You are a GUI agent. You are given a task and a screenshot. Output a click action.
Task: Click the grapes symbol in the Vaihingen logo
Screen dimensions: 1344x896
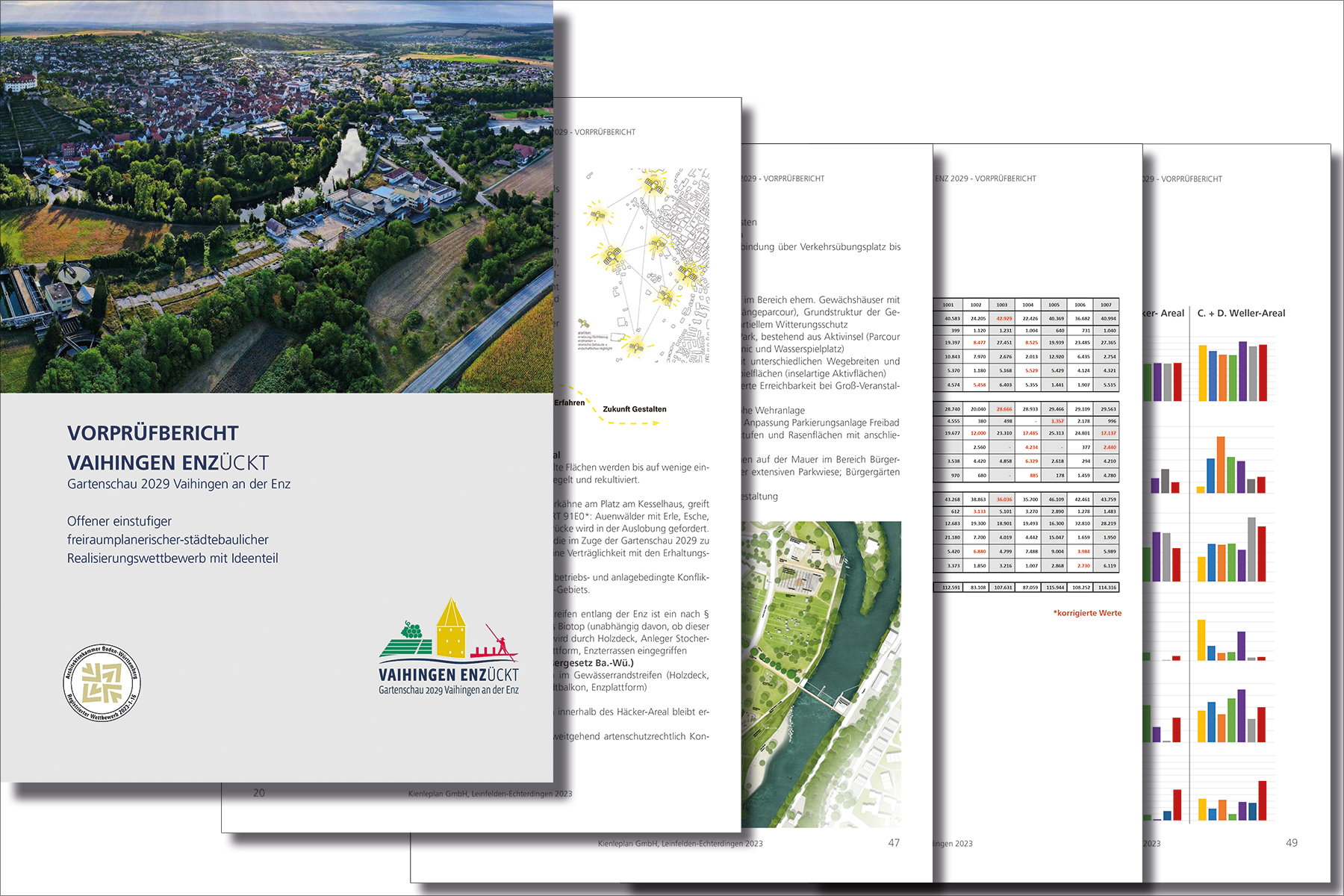click(411, 629)
